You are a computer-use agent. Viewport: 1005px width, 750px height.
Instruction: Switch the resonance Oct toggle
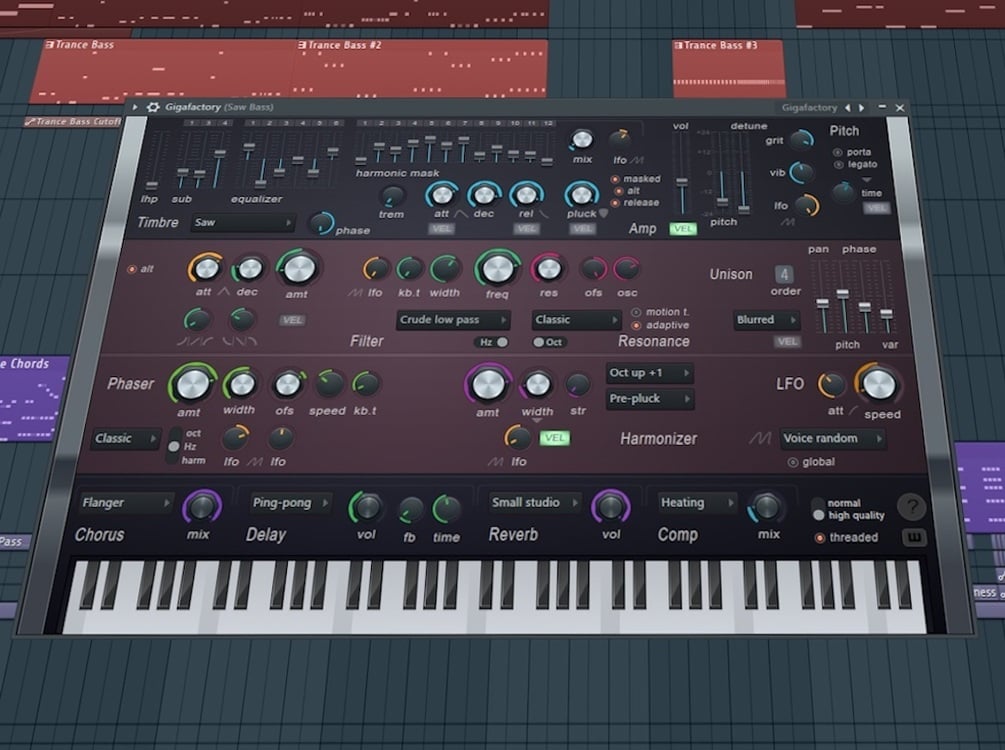[548, 342]
